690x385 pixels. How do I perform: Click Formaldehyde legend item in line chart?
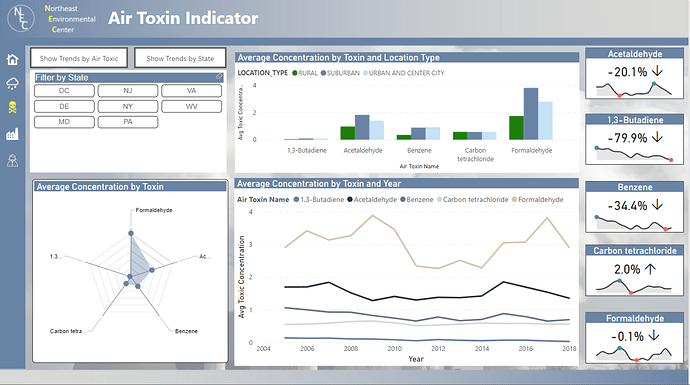537,199
